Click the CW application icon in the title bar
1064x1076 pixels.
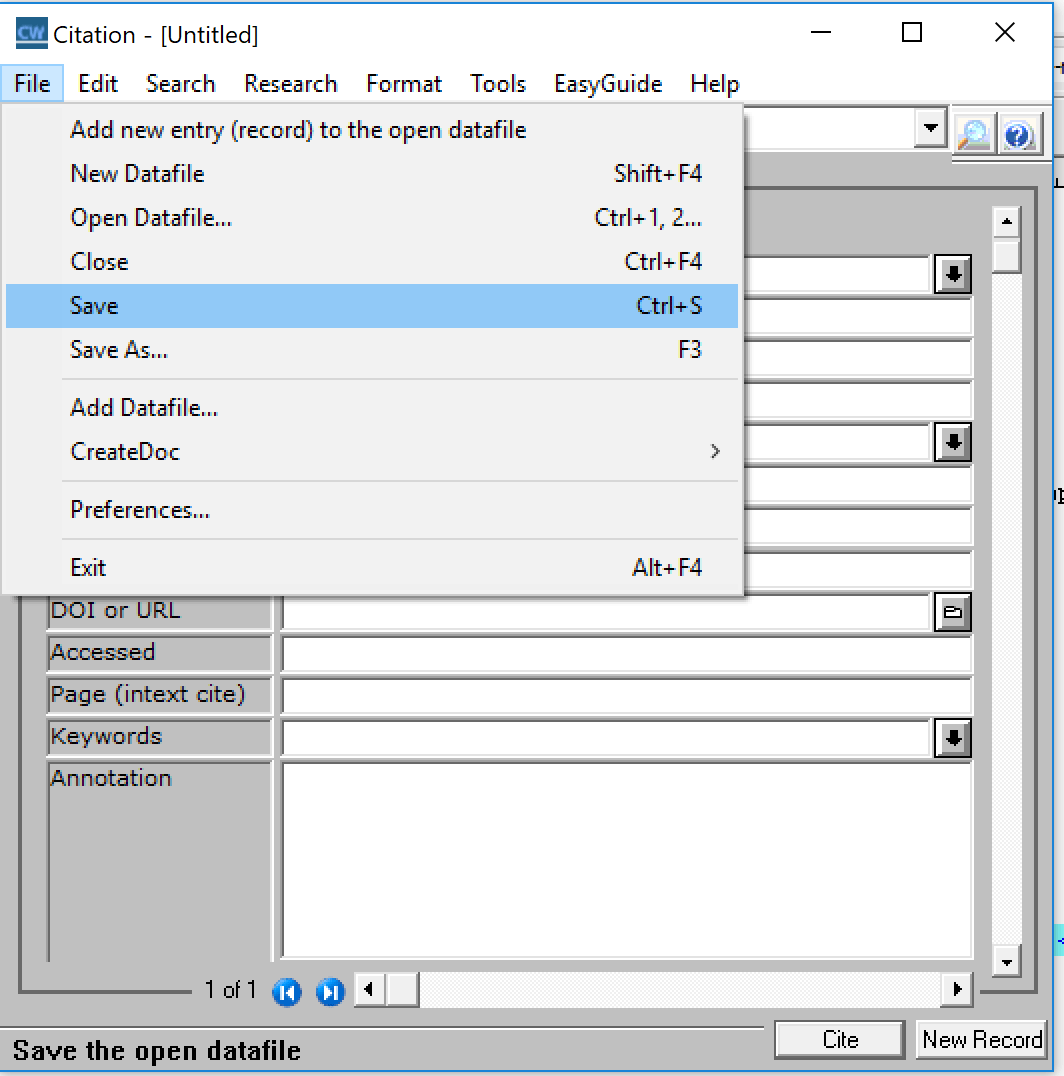32,34
